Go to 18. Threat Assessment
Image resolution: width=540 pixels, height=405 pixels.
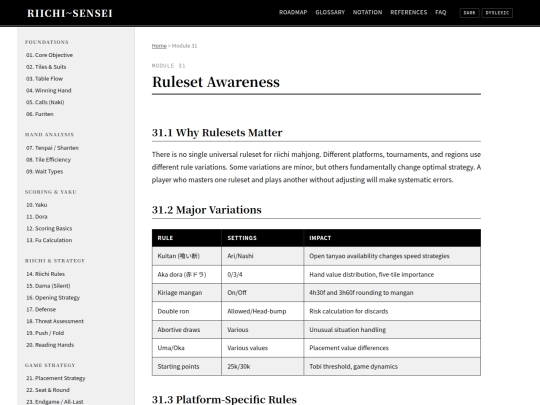(55, 321)
